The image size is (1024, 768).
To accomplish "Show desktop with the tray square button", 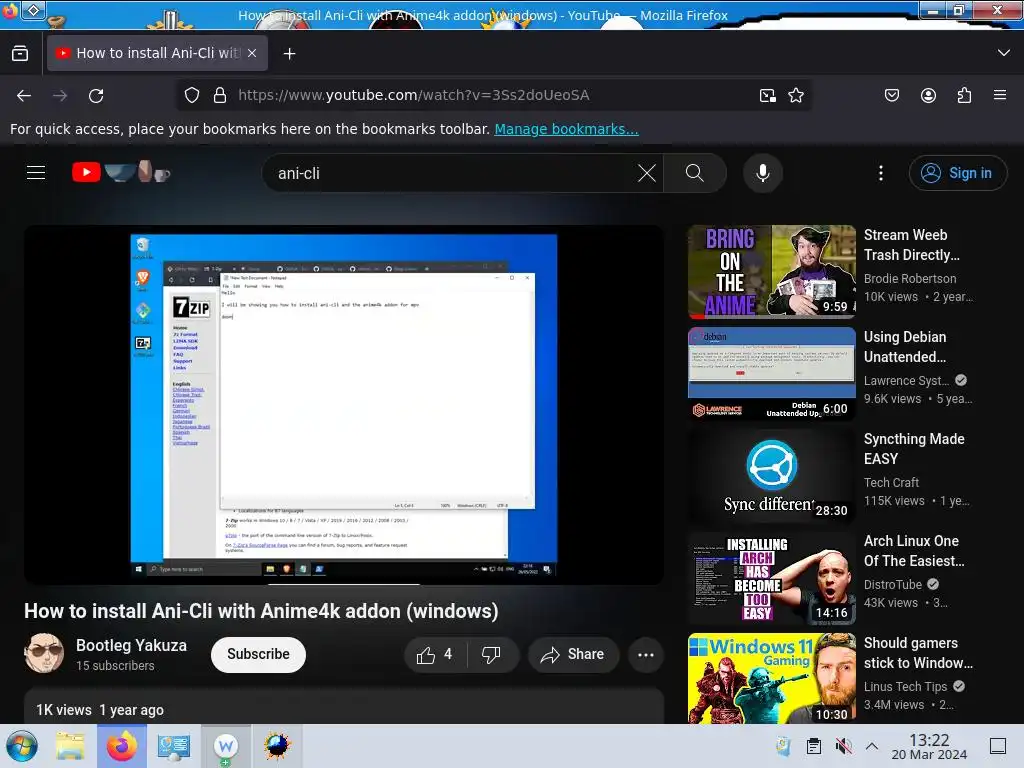I will click(x=997, y=746).
